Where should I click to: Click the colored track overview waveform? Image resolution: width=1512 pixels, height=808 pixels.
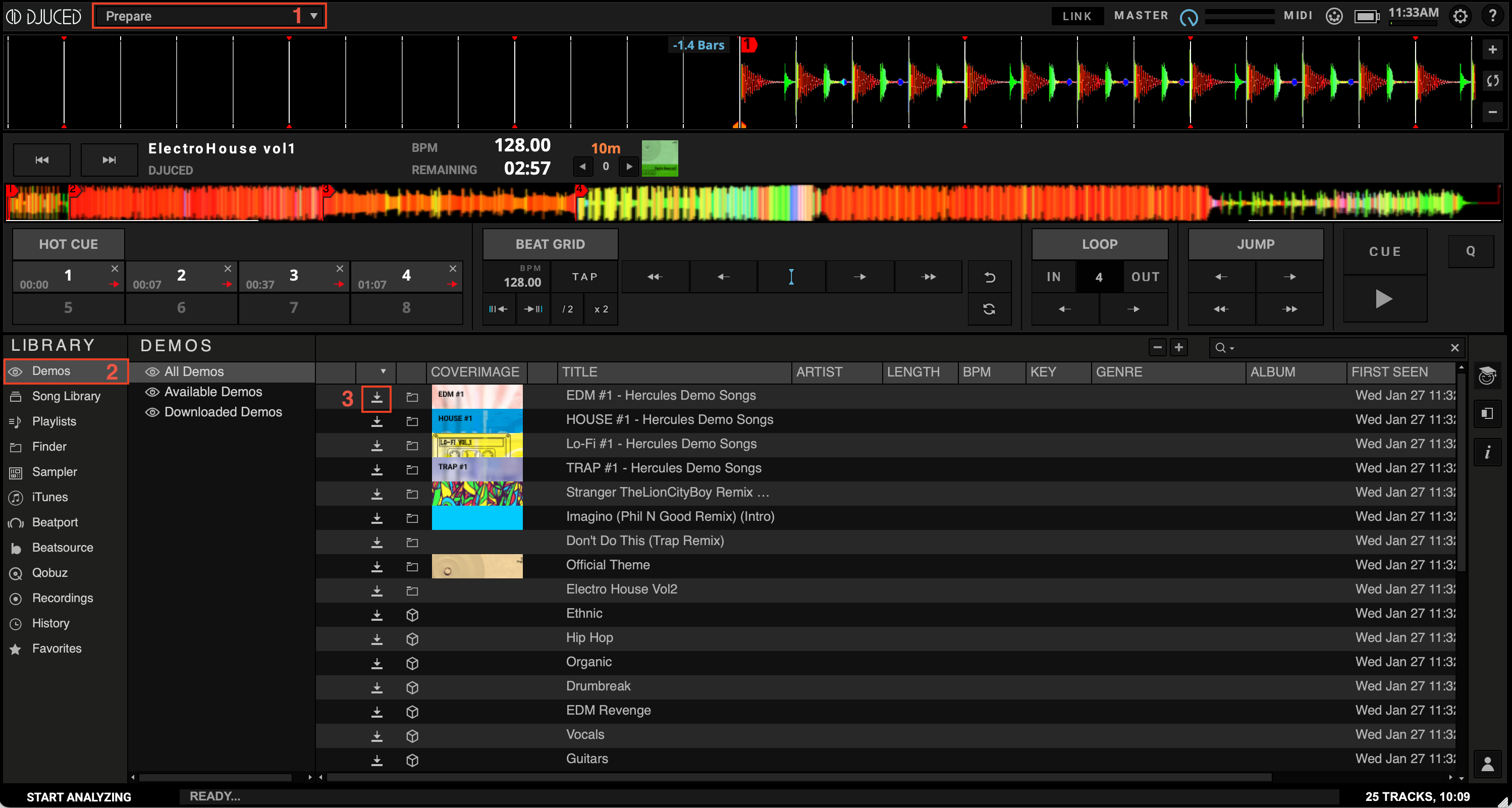751,202
